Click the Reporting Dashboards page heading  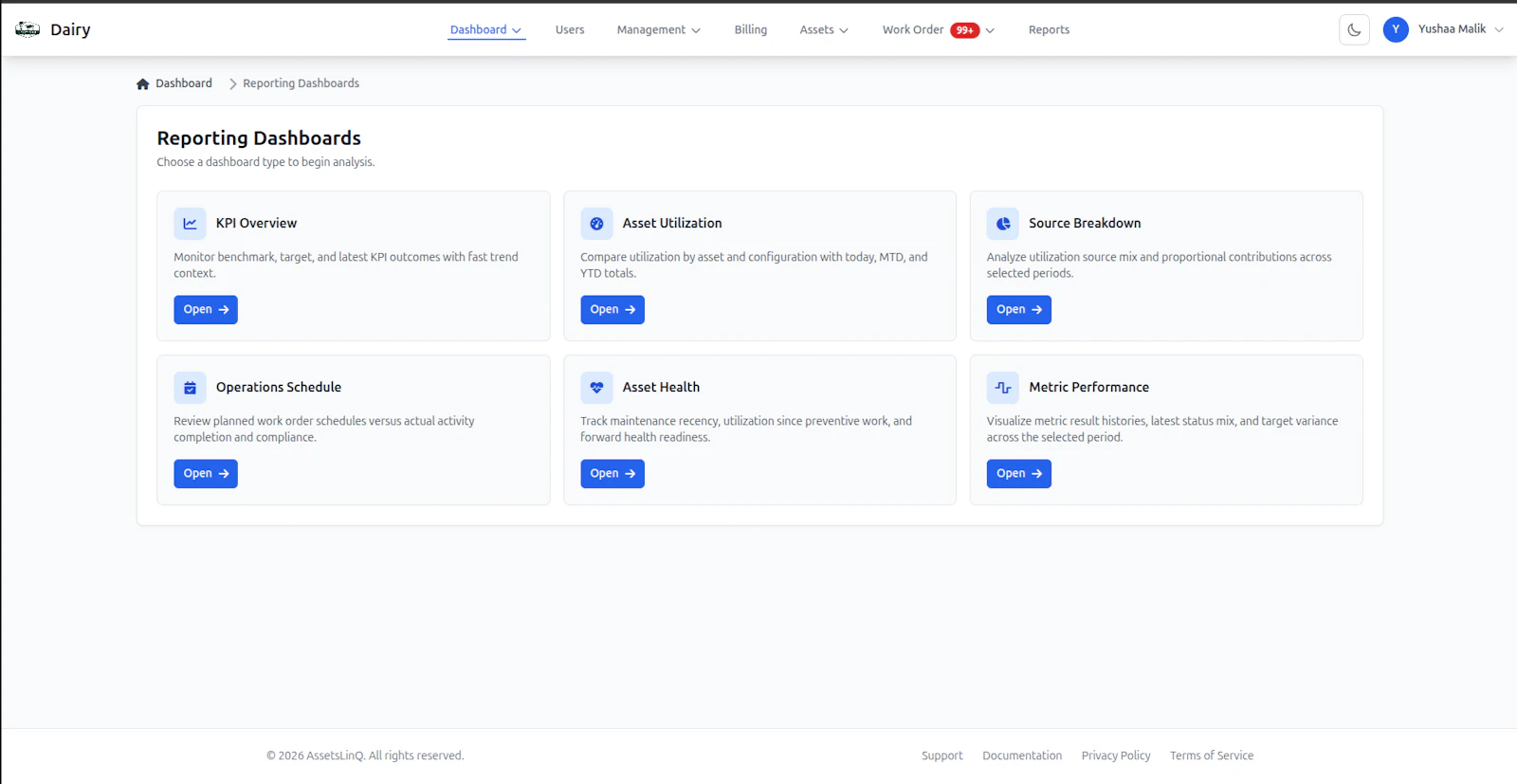259,138
